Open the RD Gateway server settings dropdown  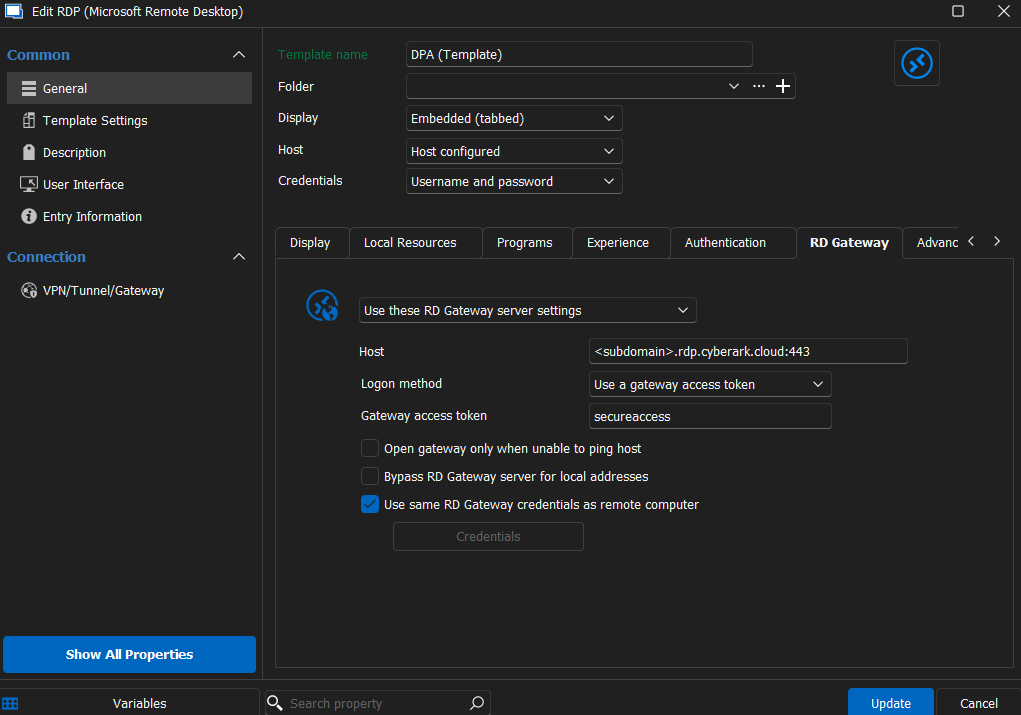click(527, 310)
